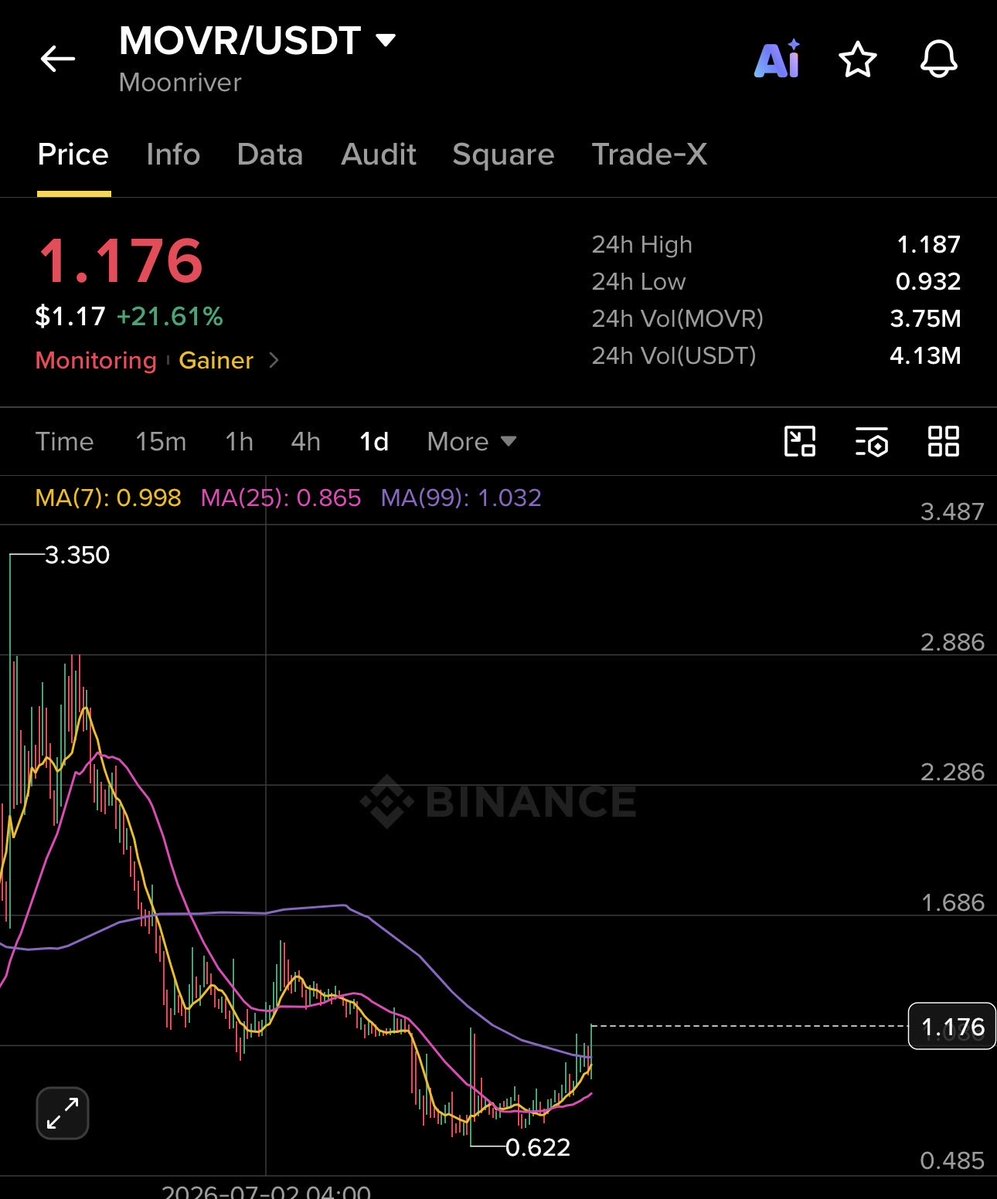Image resolution: width=997 pixels, height=1199 pixels.
Task: Expand chart to fullscreen
Action: point(63,1113)
